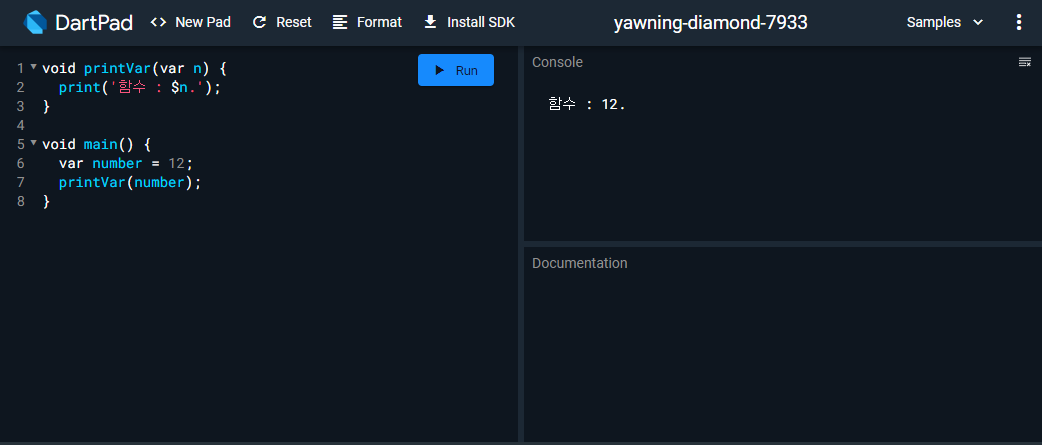Collapse the main function fold arrow
The image size is (1042, 445).
33,143
